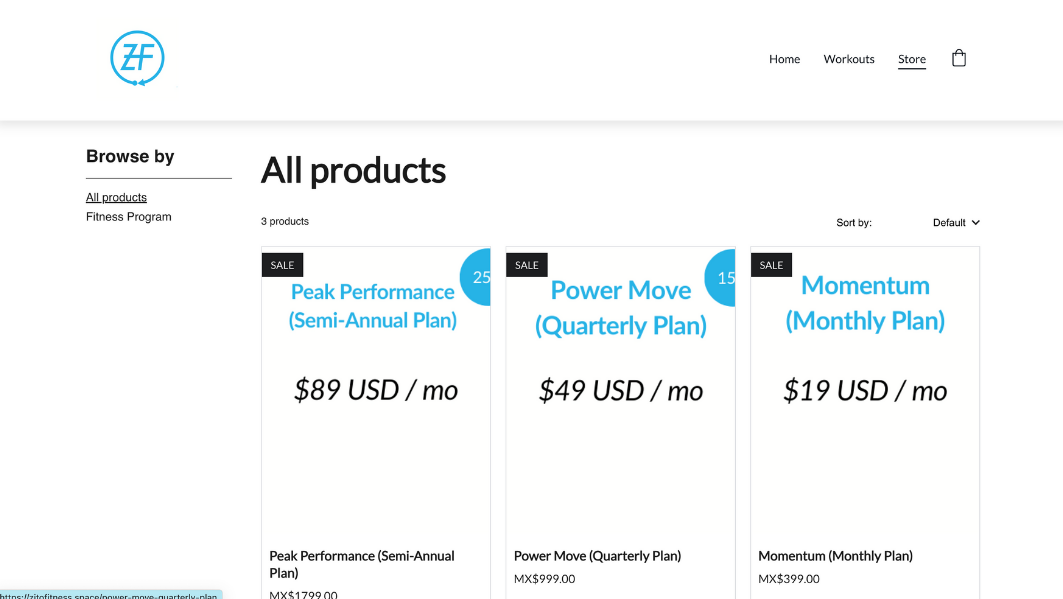Filter by All products link
Viewport: 1063px width, 599px height.
click(x=116, y=198)
